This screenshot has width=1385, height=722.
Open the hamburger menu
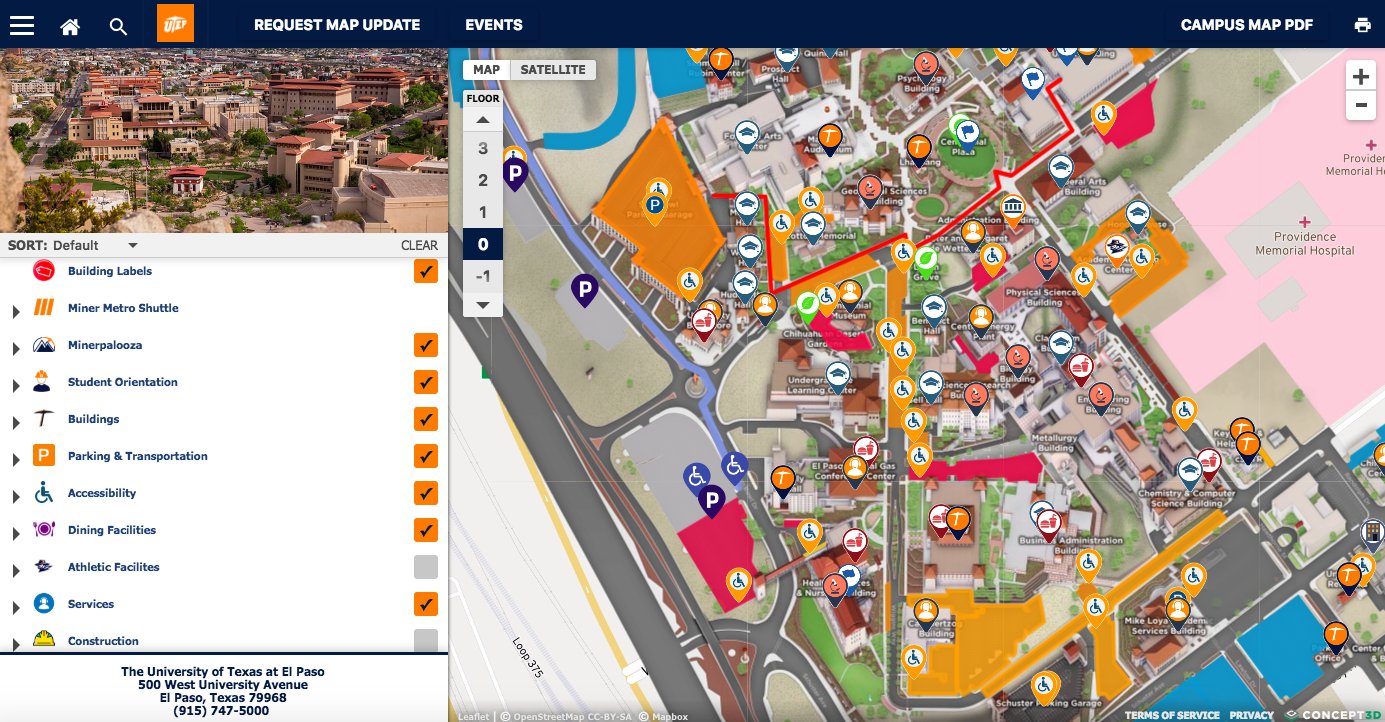click(22, 26)
